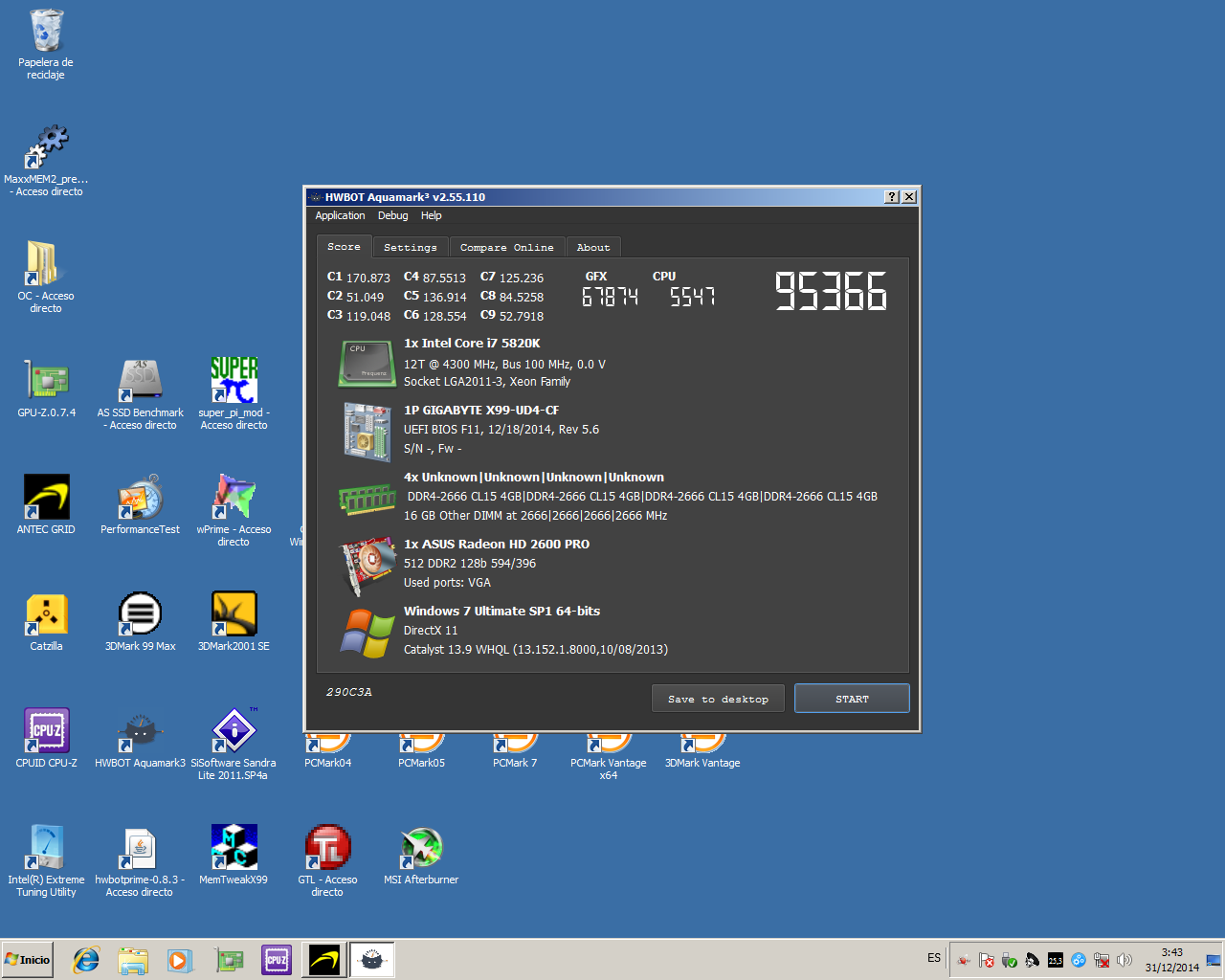Select the MaxxMEM2 shortcut icon

(46, 147)
